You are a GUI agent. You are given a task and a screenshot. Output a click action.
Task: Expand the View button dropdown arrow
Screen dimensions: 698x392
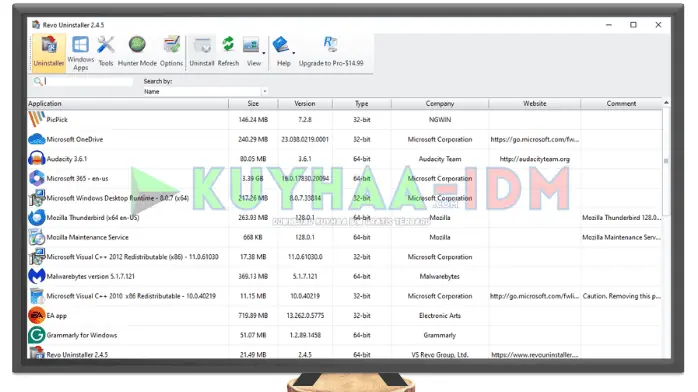[264, 53]
